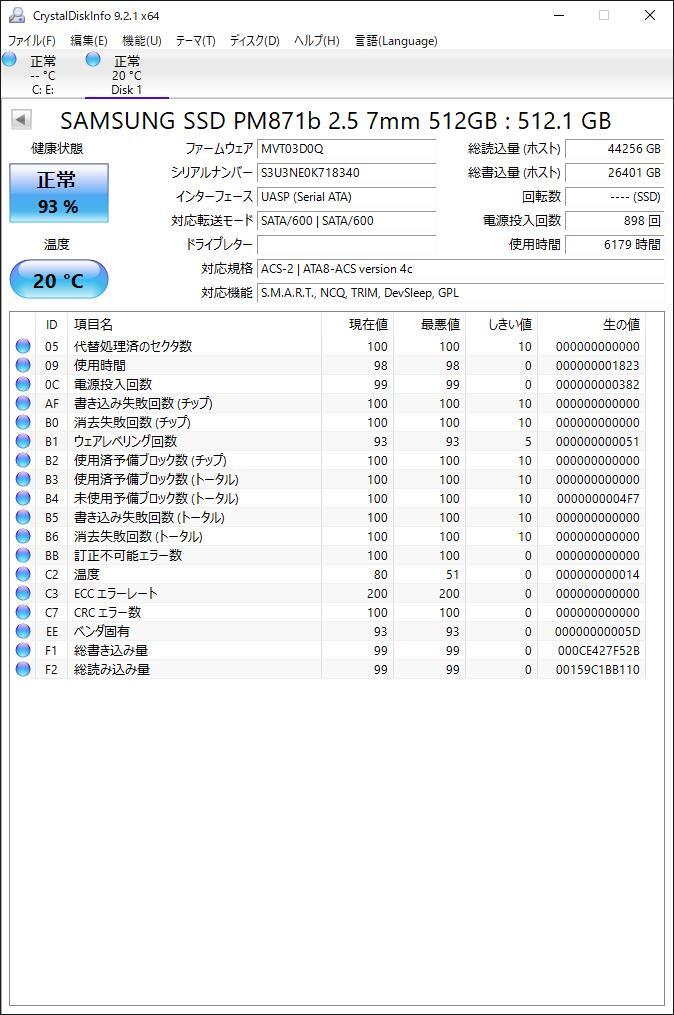Click total host reads value 44256 GB
Screen dimensions: 674x1015
coord(614,149)
